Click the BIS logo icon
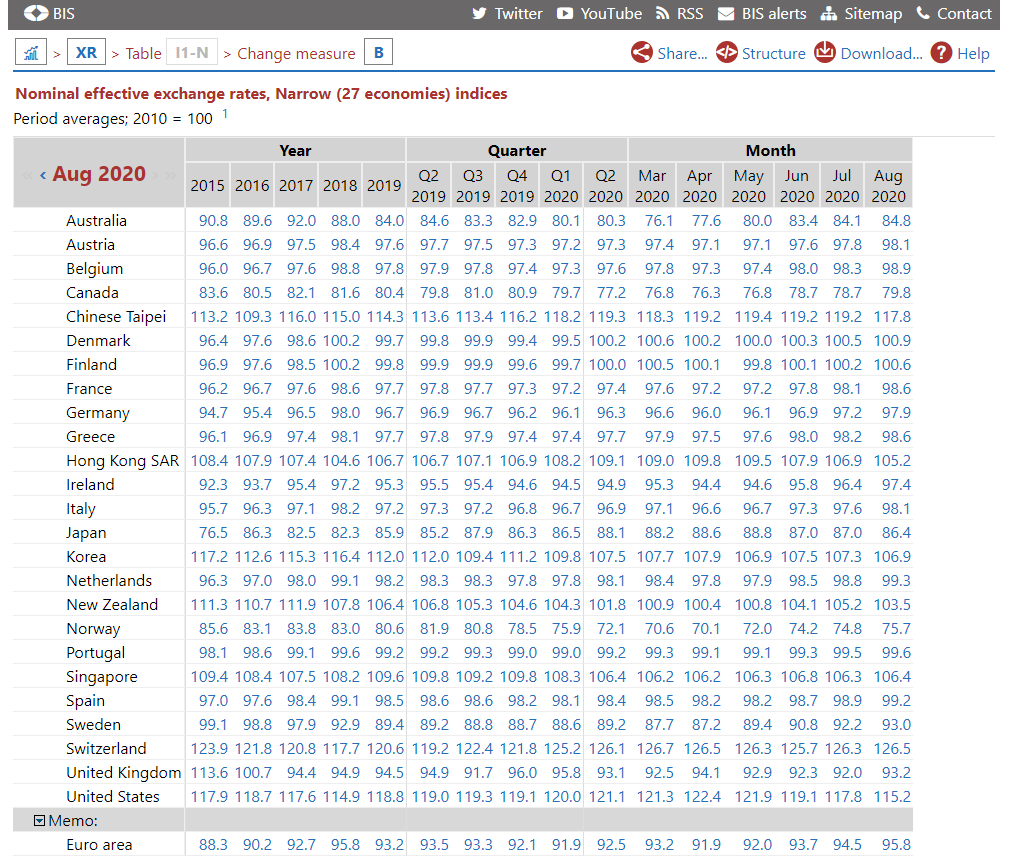This screenshot has height=866, width=1010. pyautogui.click(x=36, y=14)
